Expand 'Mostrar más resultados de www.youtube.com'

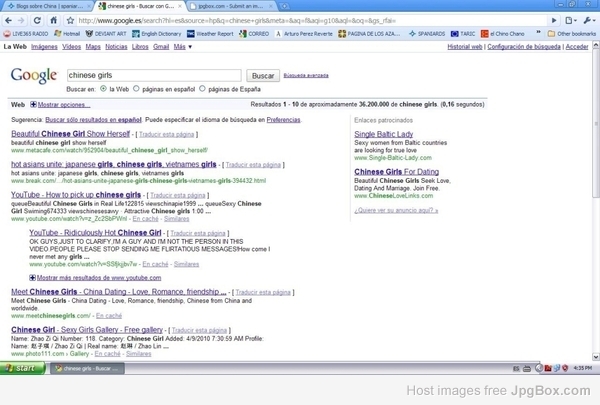tap(100, 276)
